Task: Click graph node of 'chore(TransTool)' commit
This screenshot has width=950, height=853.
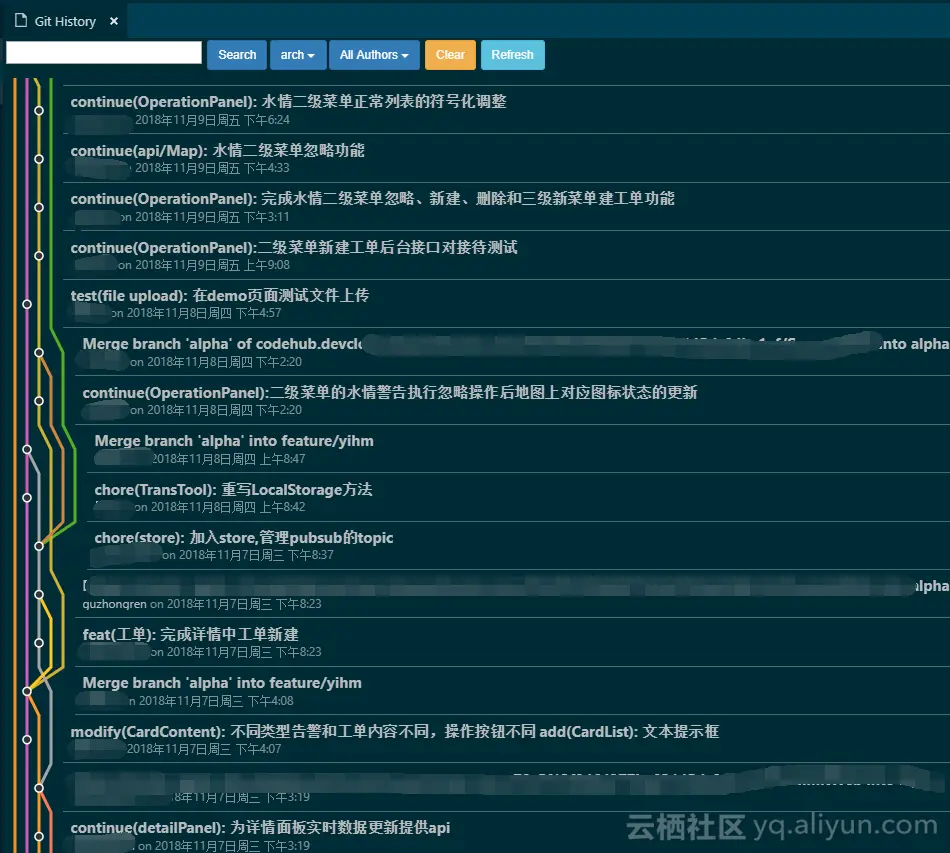Action: click(27, 498)
